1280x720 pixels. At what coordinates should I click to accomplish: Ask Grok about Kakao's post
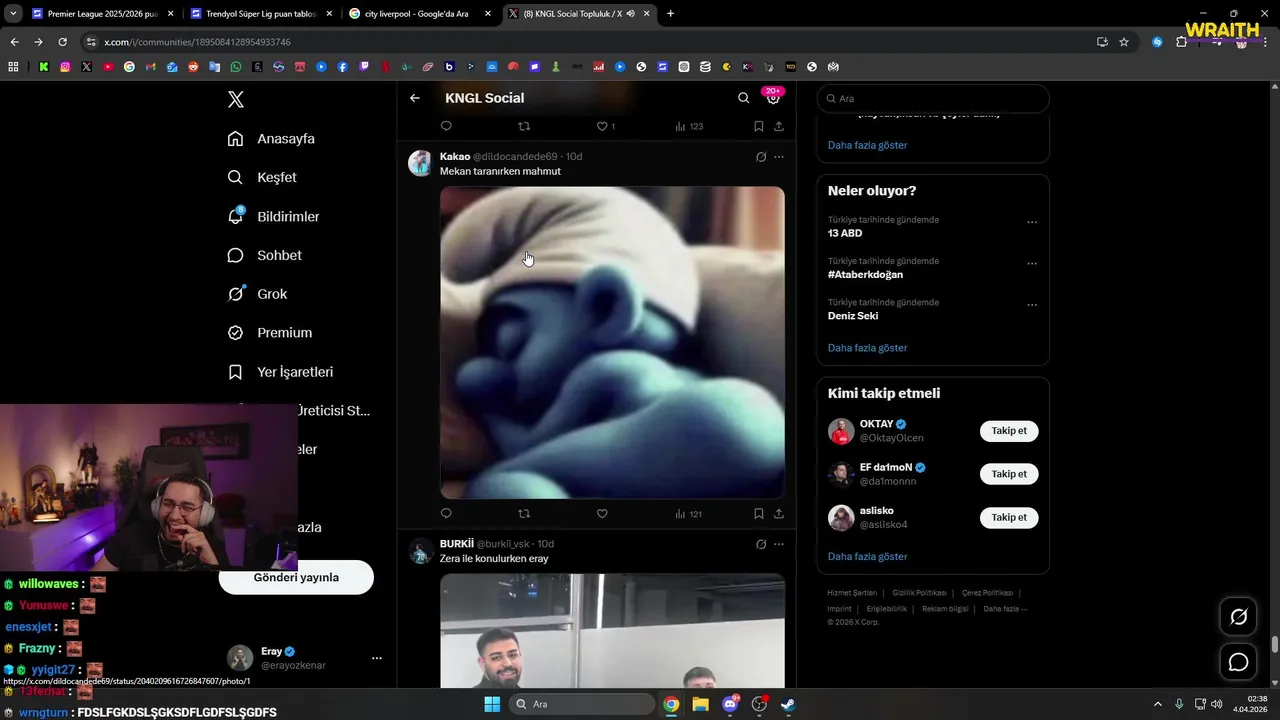point(761,157)
